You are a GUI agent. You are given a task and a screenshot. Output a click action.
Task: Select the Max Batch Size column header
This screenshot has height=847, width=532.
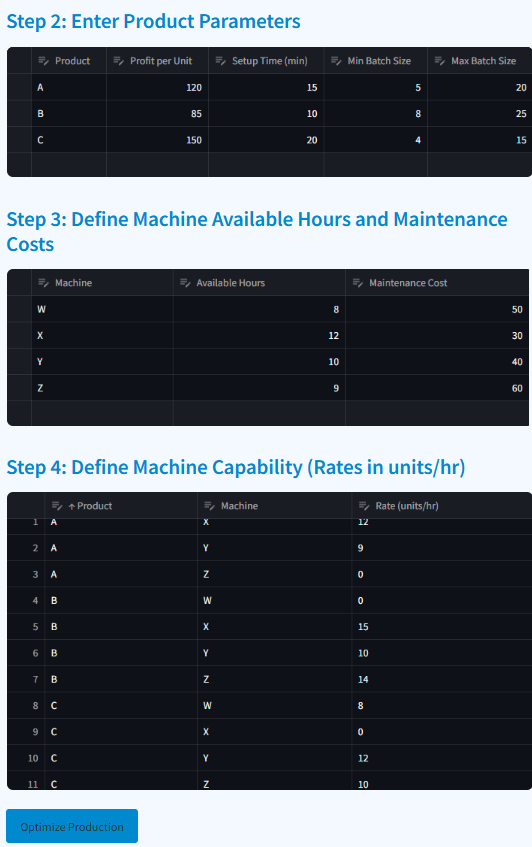click(480, 61)
